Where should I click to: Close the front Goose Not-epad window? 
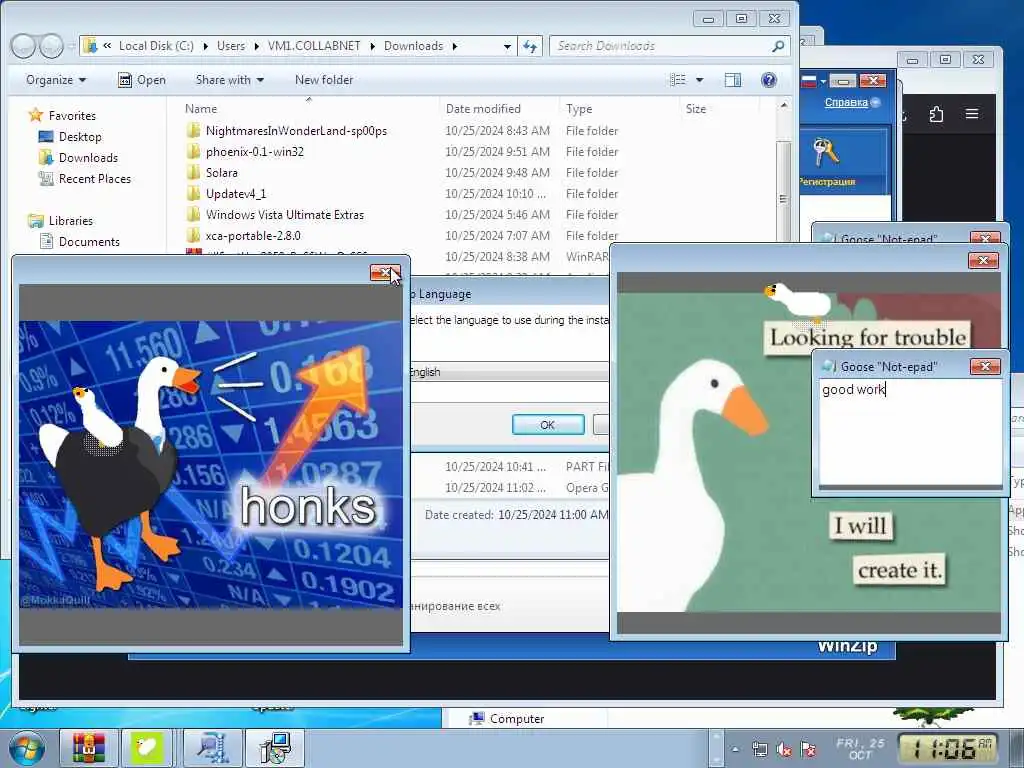click(x=985, y=366)
